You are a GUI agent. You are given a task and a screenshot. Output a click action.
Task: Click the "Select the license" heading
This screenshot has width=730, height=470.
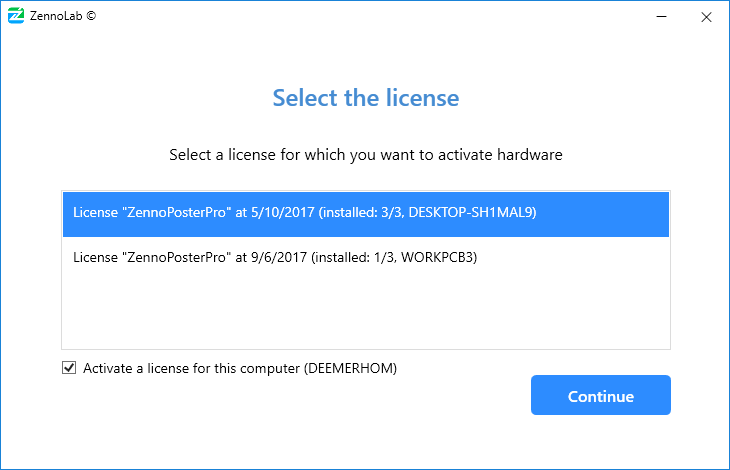[x=366, y=98]
